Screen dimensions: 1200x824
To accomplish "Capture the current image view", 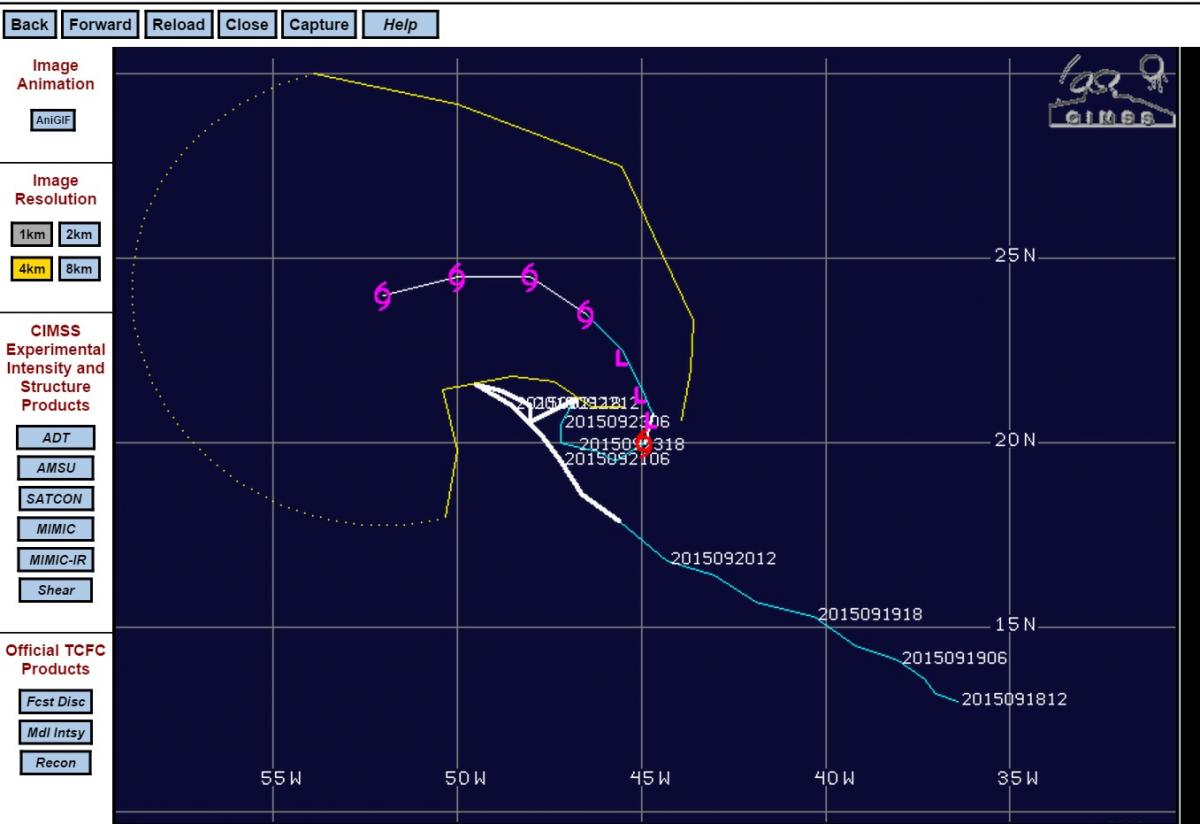I will pos(319,25).
